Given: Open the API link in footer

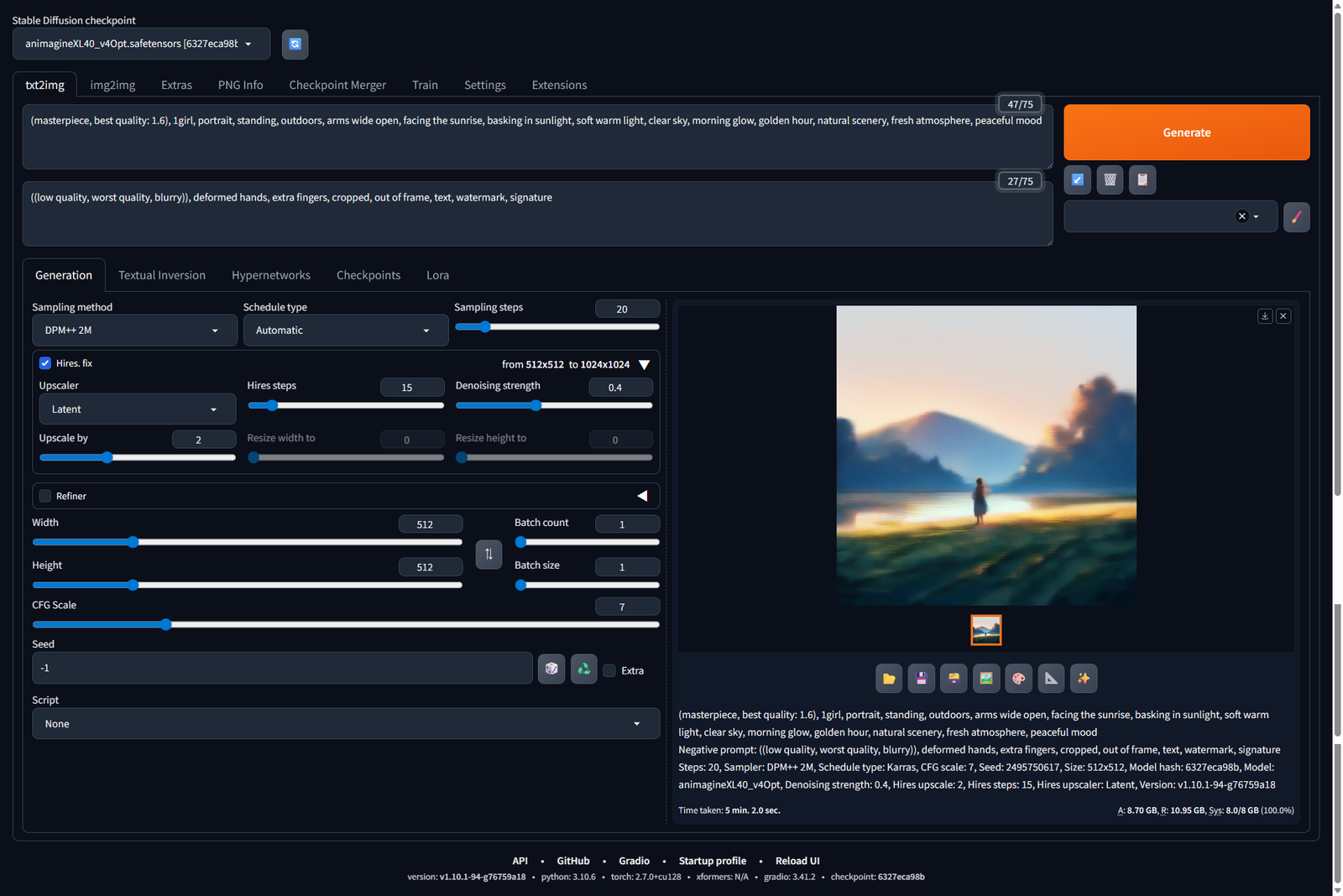Looking at the screenshot, I should coord(520,861).
